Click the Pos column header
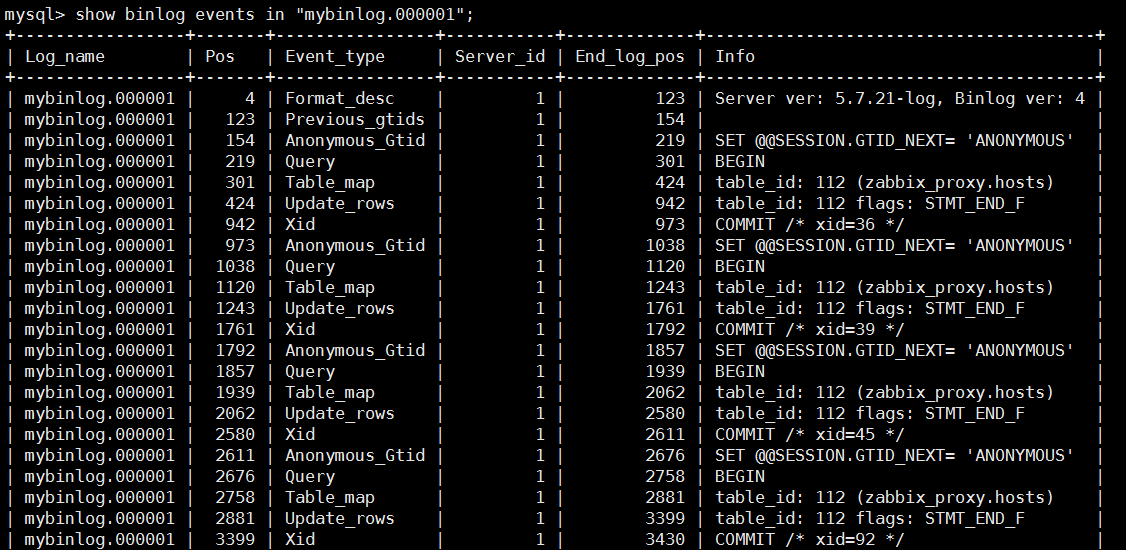The height and width of the screenshot is (550, 1126). pyautogui.click(x=220, y=57)
